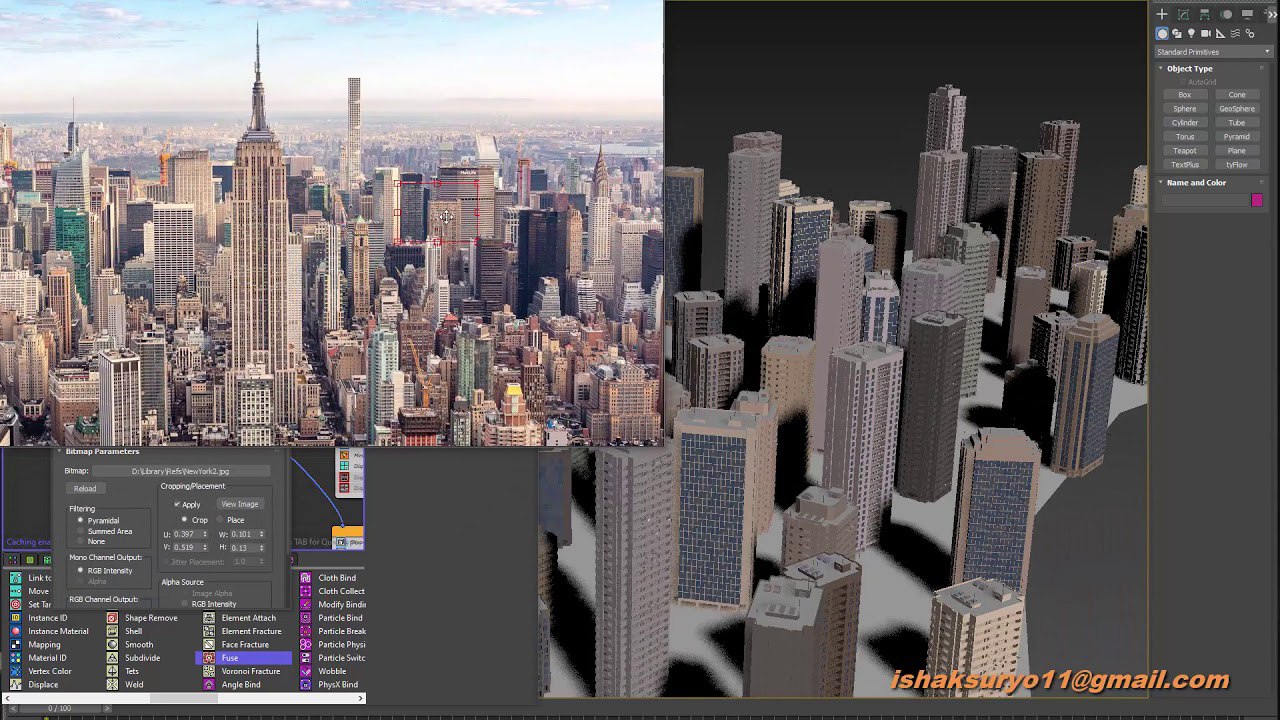Click the Instance Material operator icon
Screen dimensions: 1280x720
point(15,631)
